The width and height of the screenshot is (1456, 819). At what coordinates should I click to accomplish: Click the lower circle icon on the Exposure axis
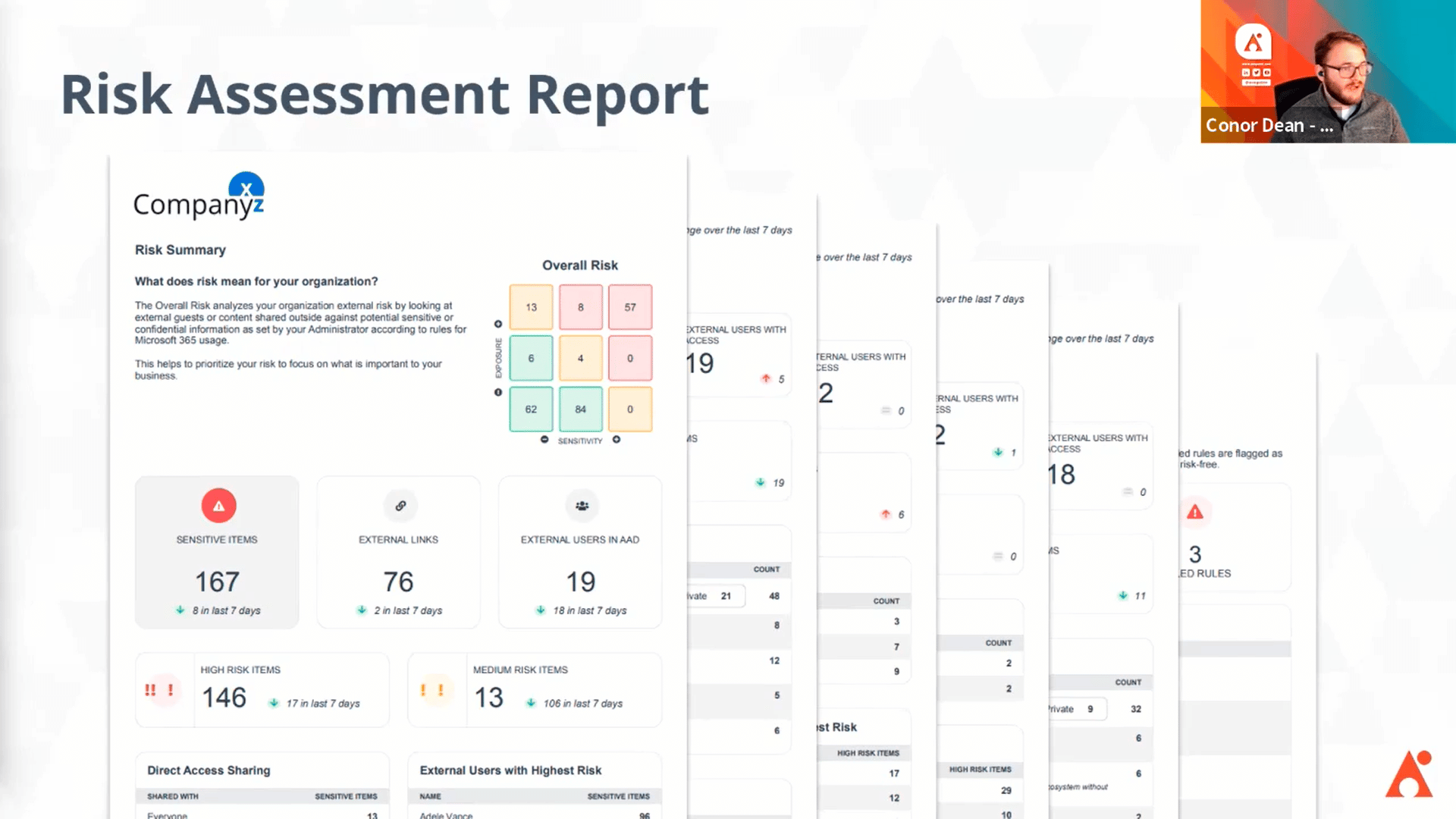pos(498,392)
